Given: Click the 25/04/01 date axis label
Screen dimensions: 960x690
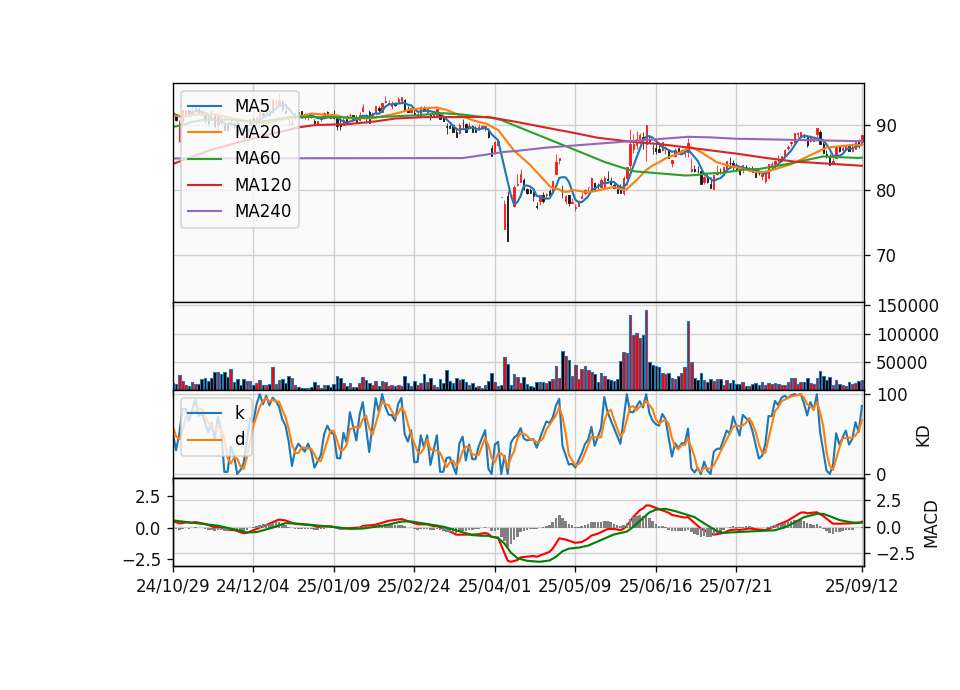Looking at the screenshot, I should pyautogui.click(x=495, y=586).
